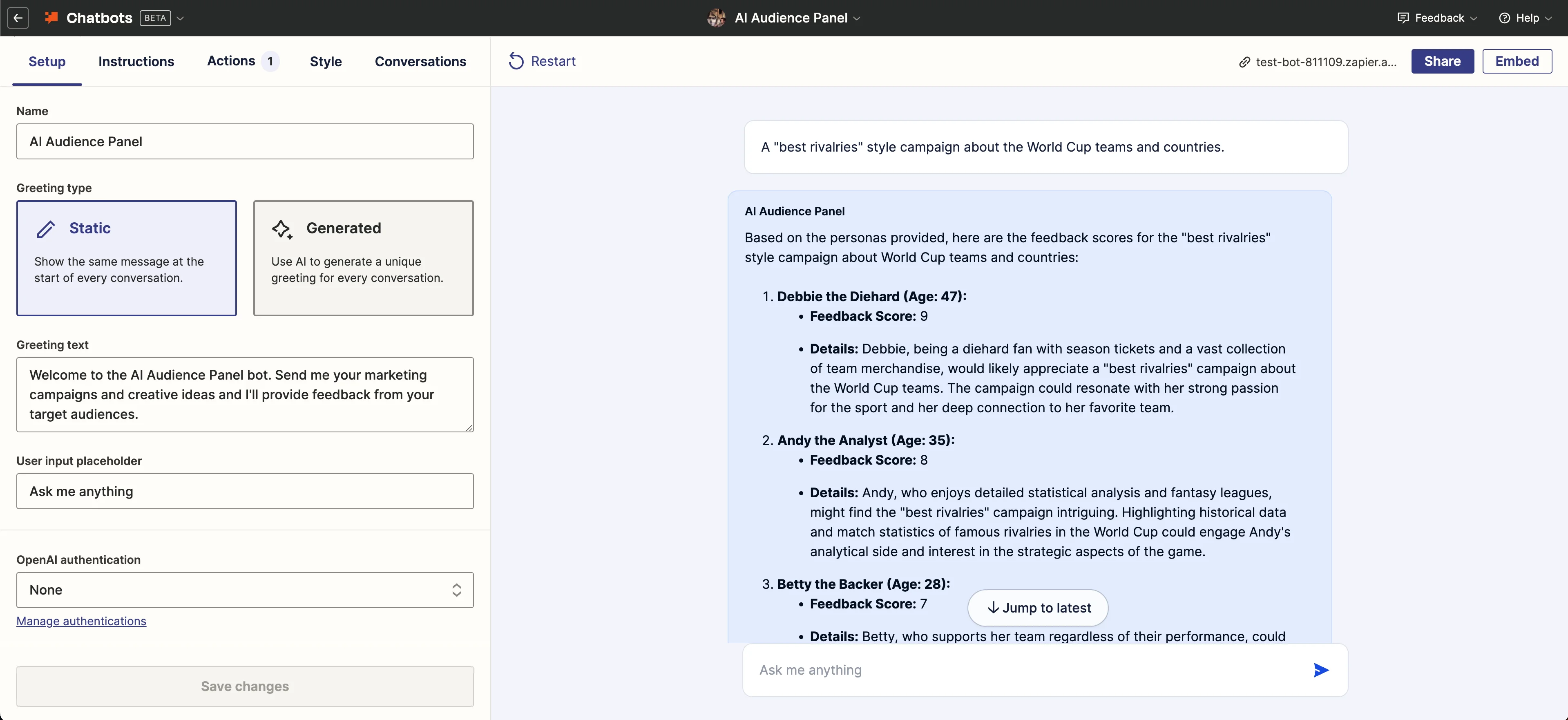Image resolution: width=1568 pixels, height=720 pixels.
Task: Expand the AI Audience Panel title dropdown
Action: [856, 18]
